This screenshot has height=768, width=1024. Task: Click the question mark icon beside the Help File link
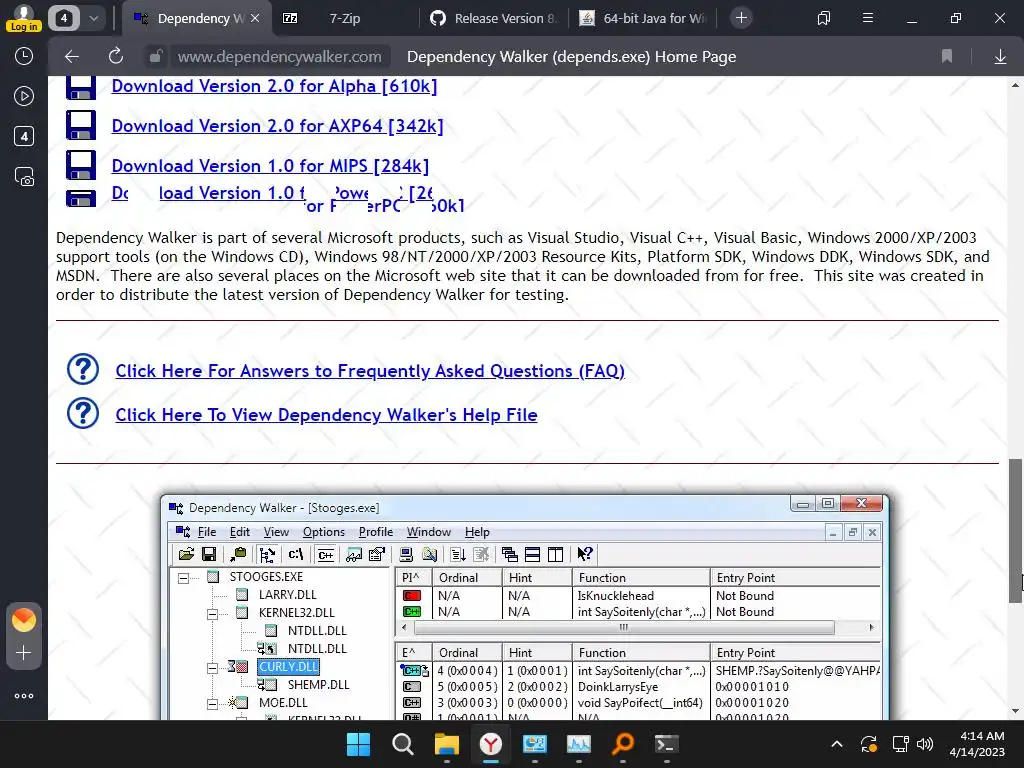pos(83,413)
